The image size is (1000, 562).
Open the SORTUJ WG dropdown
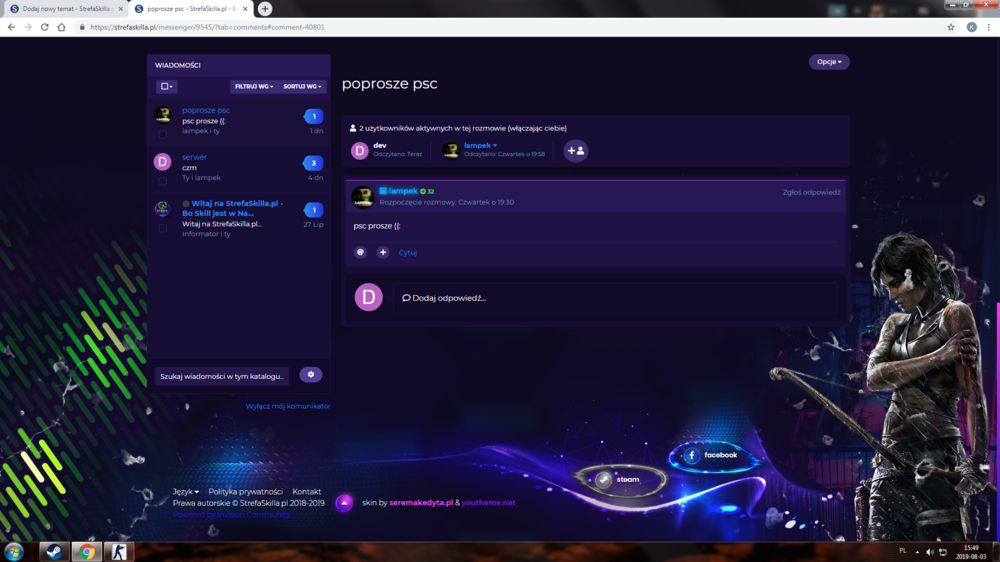click(x=302, y=86)
